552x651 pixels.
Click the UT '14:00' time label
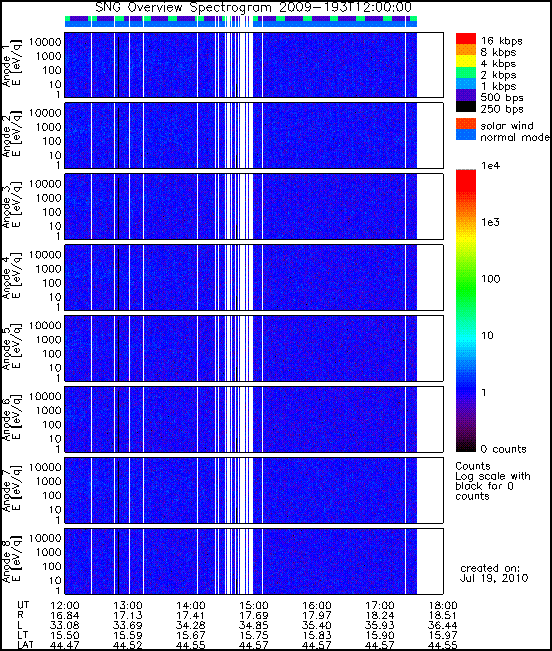[x=191, y=605]
